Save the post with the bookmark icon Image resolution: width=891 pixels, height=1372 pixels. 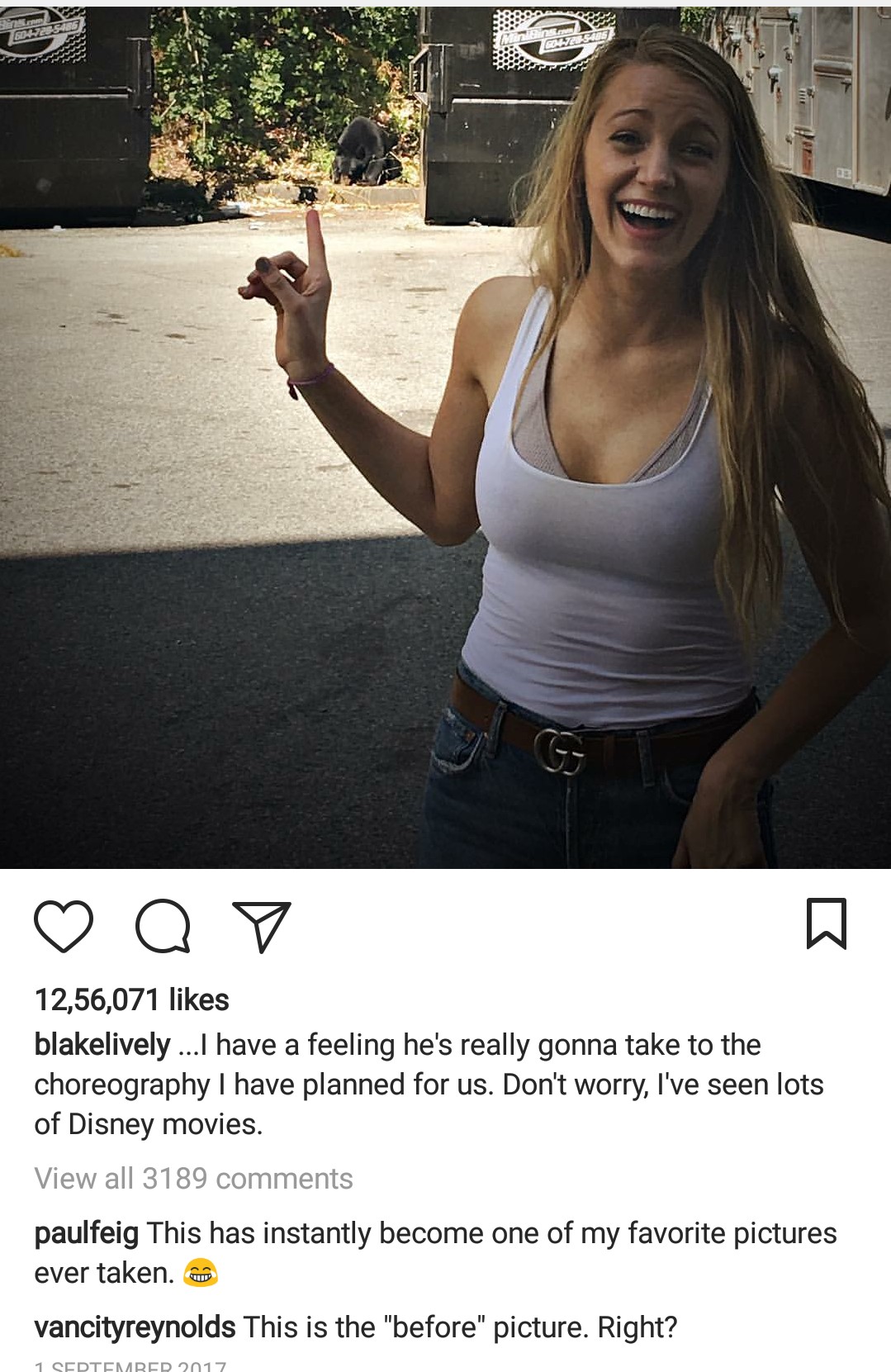(827, 923)
